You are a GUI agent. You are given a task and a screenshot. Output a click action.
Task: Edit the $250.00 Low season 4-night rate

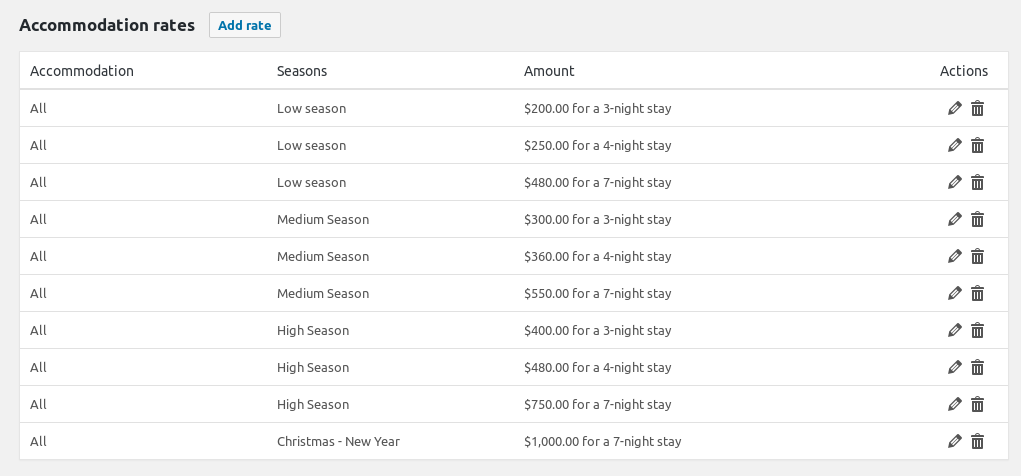pos(954,145)
